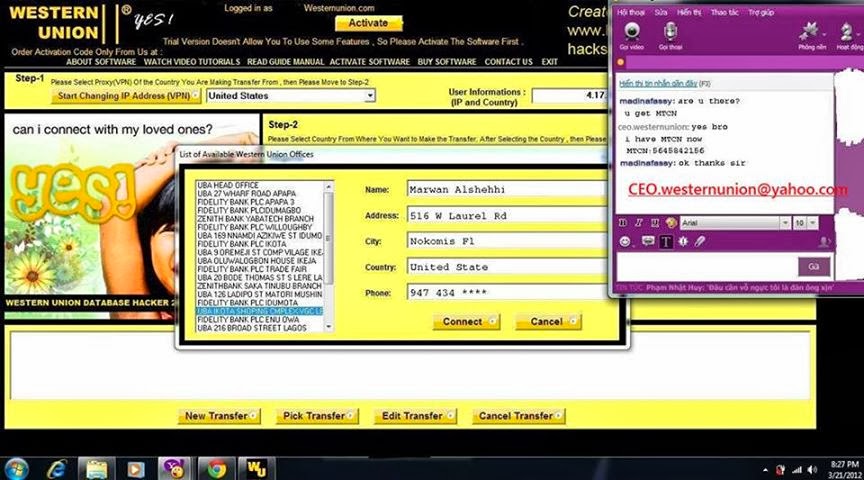Switch to Yahoo Messenger on the taskbar
Viewport: 864px width, 480px height.
click(x=174, y=469)
